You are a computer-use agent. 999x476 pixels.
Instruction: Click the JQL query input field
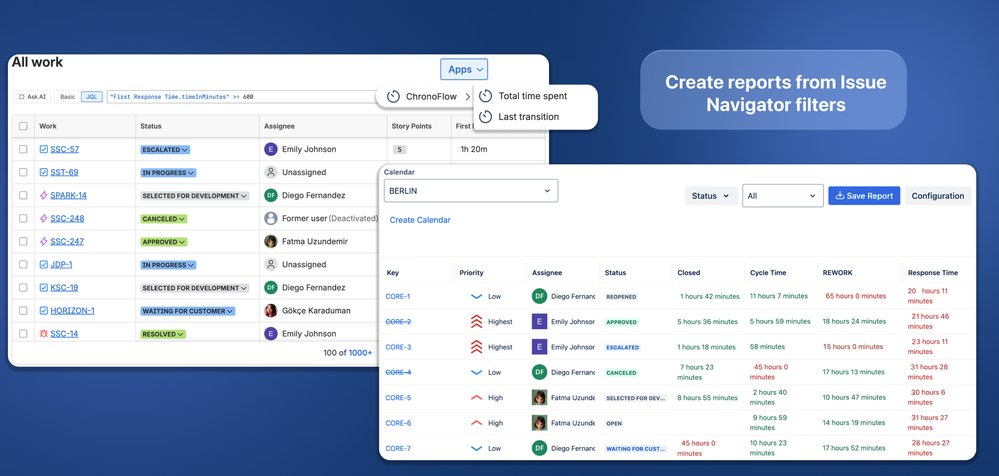click(242, 97)
